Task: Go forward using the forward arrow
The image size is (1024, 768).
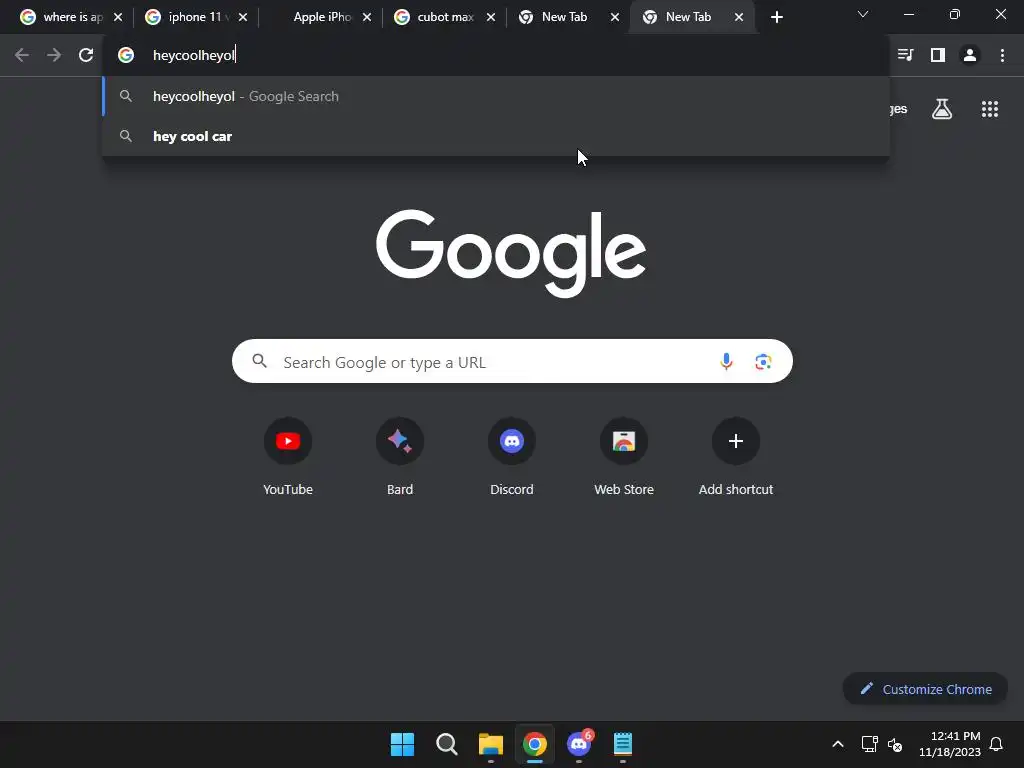Action: 54,56
